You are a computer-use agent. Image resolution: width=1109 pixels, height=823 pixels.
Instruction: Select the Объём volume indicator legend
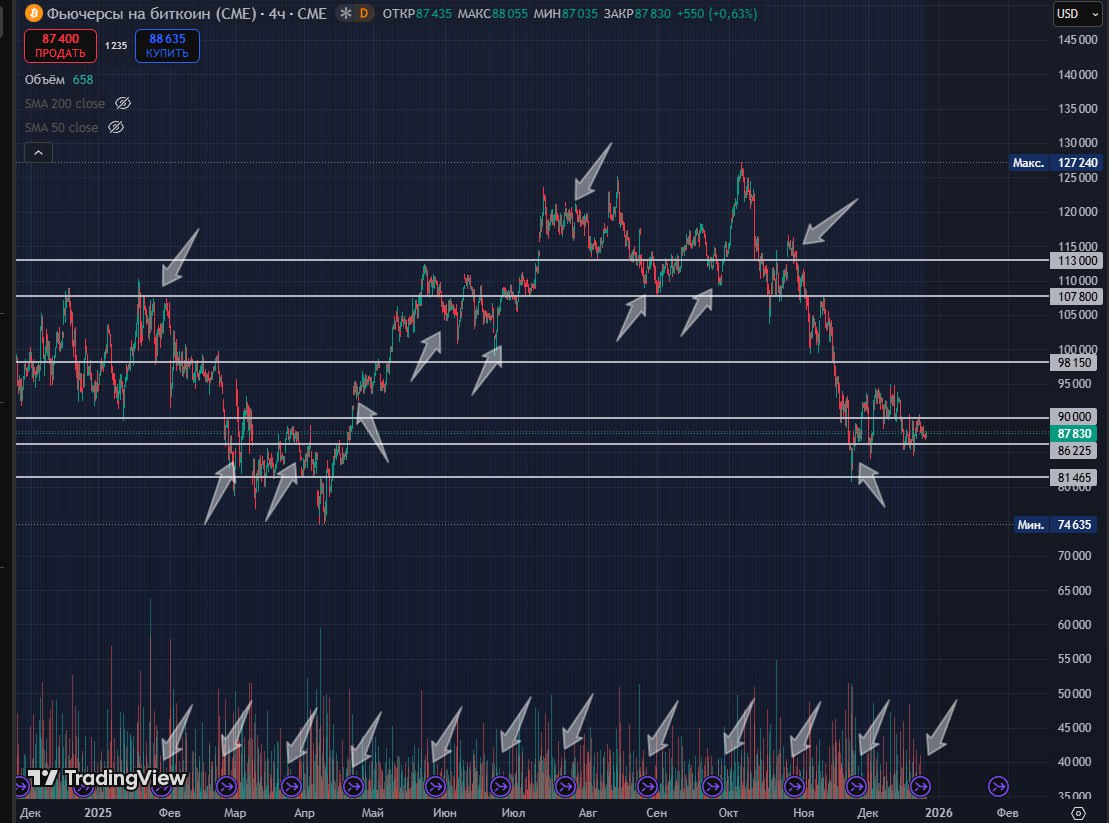click(44, 79)
